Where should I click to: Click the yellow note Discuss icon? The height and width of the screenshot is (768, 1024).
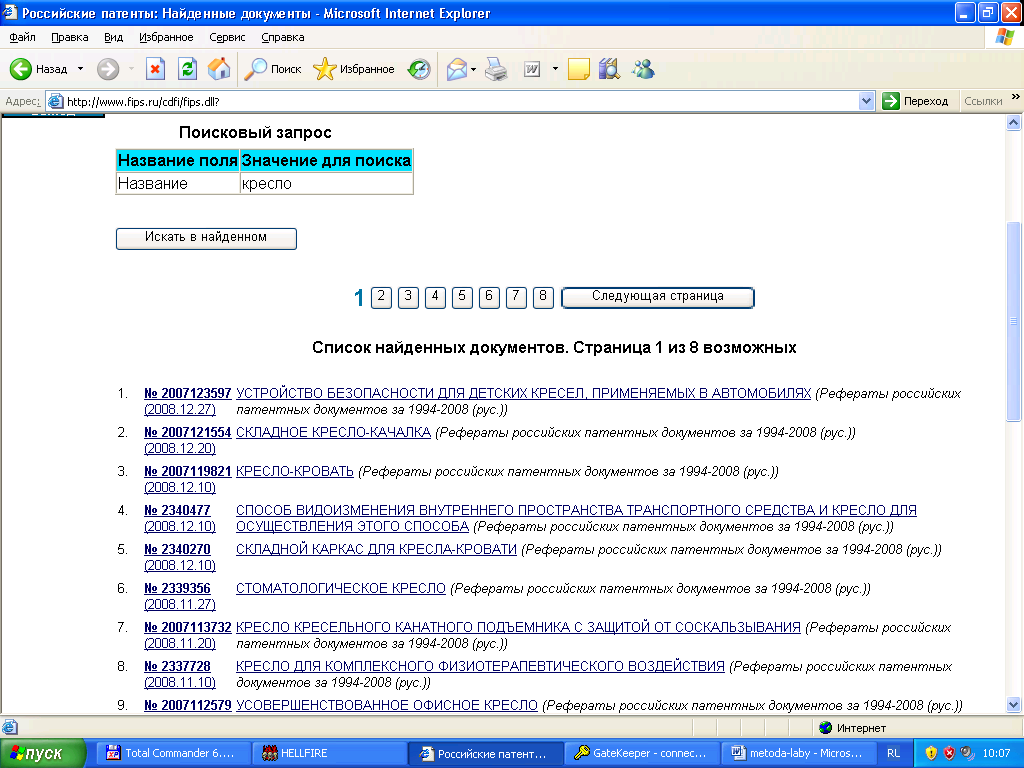coord(579,69)
